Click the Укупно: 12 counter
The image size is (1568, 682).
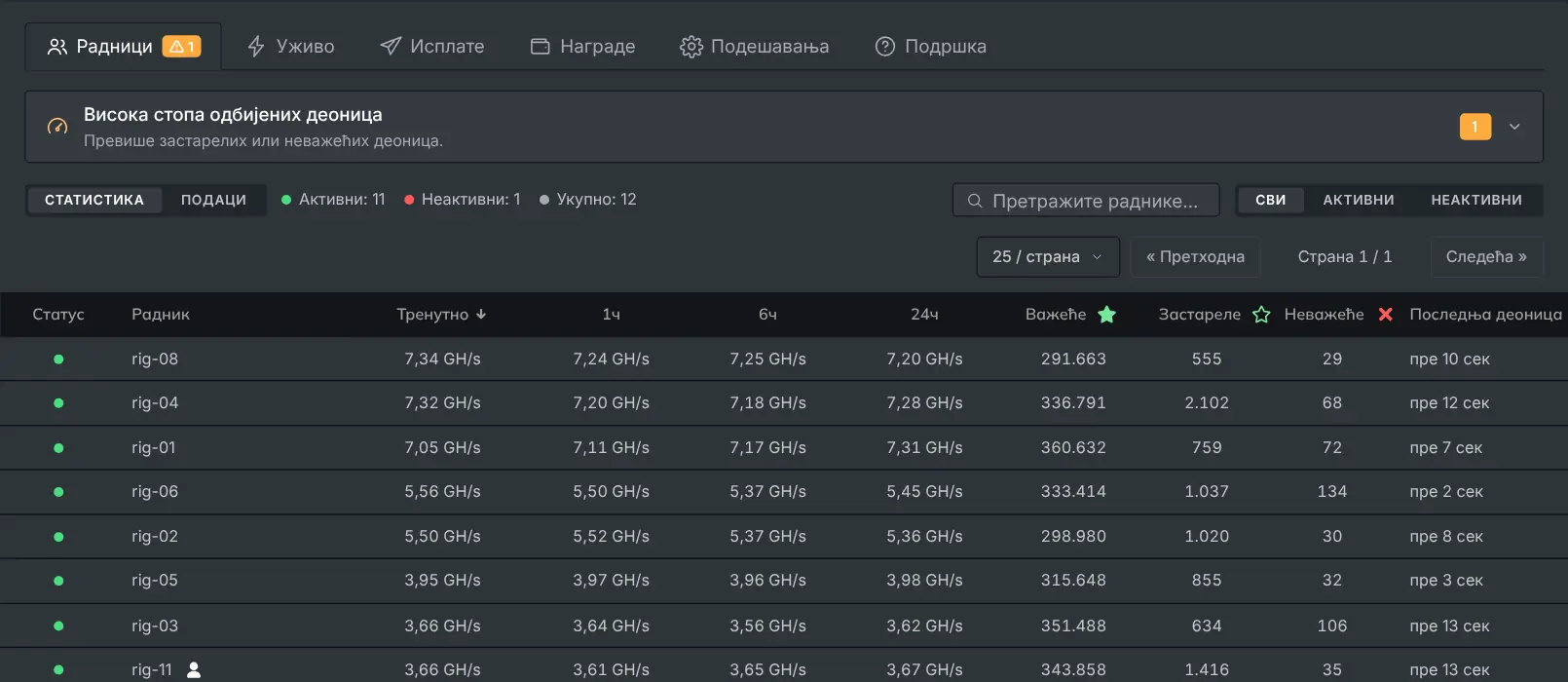click(x=588, y=200)
